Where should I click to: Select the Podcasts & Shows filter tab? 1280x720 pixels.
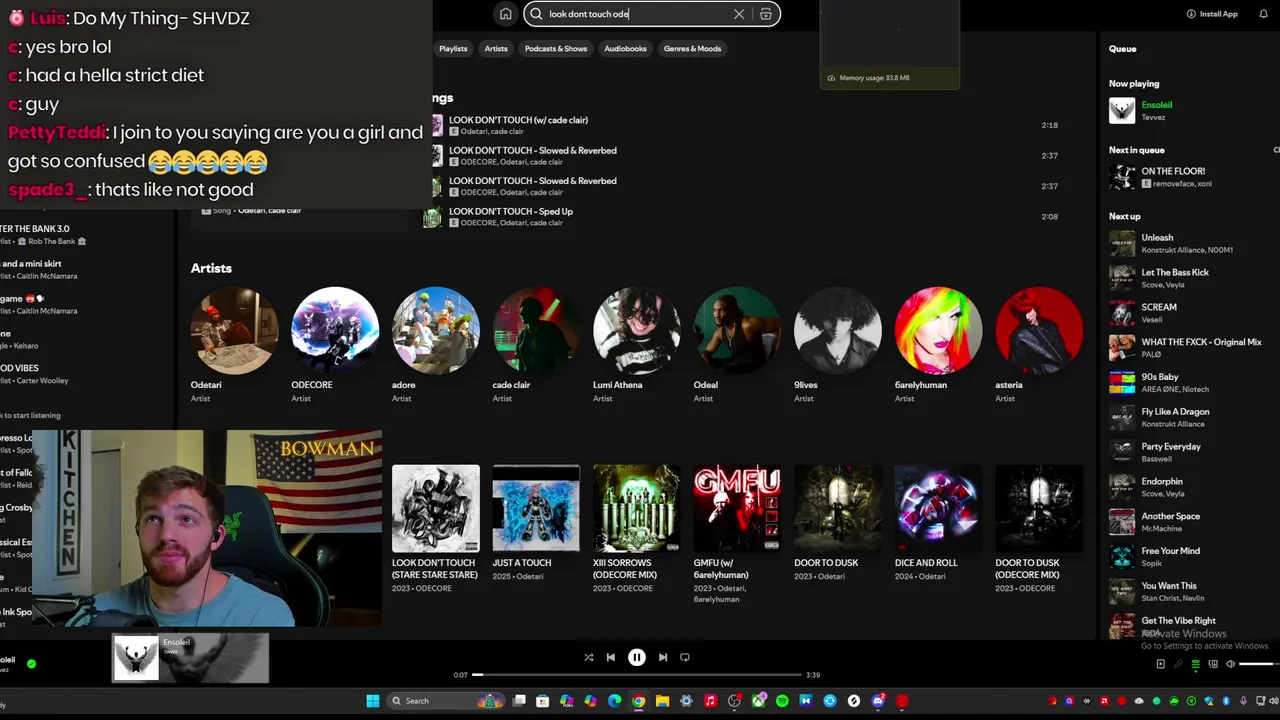[556, 48]
